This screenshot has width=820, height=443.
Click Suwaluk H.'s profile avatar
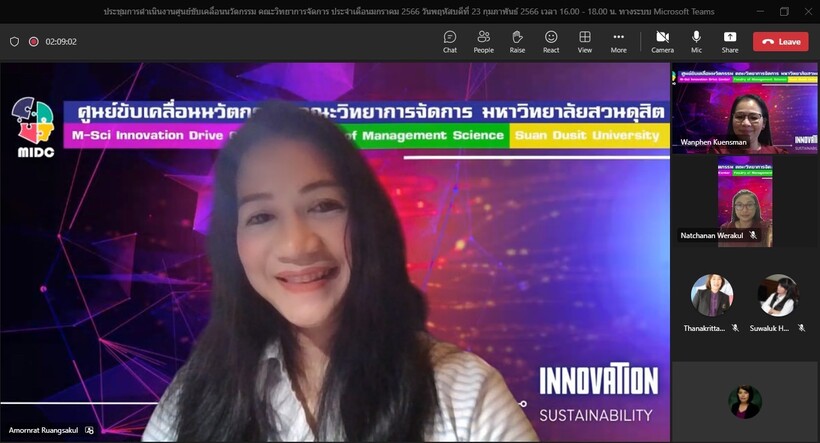[777, 296]
